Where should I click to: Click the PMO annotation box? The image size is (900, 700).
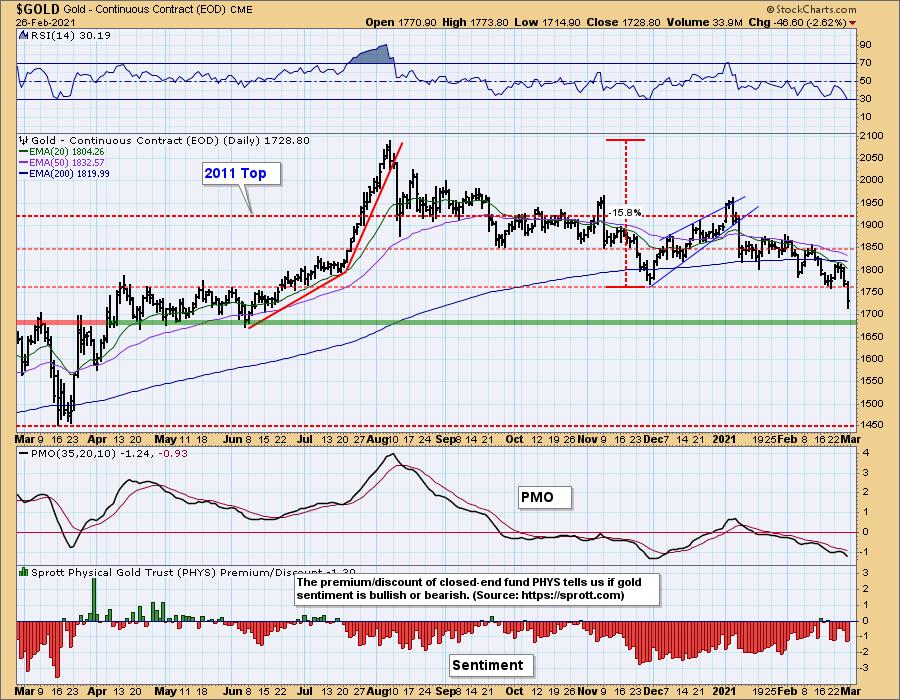coord(545,497)
